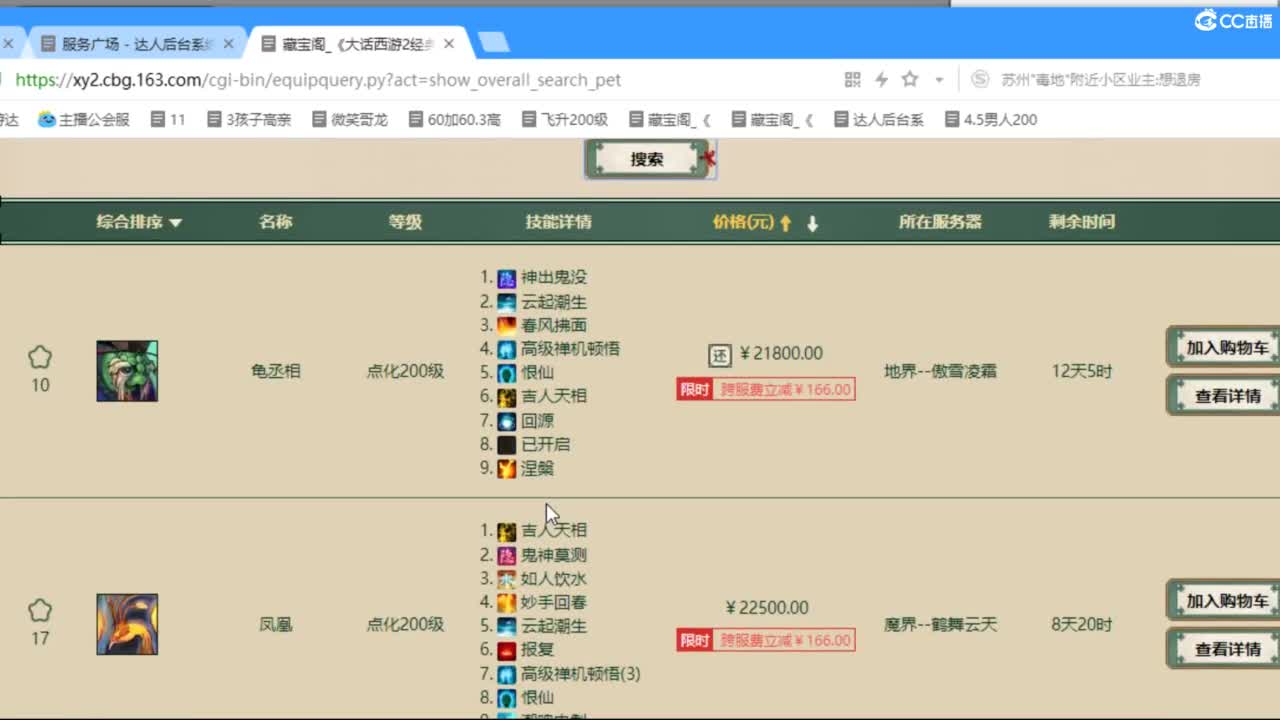Click the 涅槃 skill icon
Screen dimensions: 1280x720
507,469
